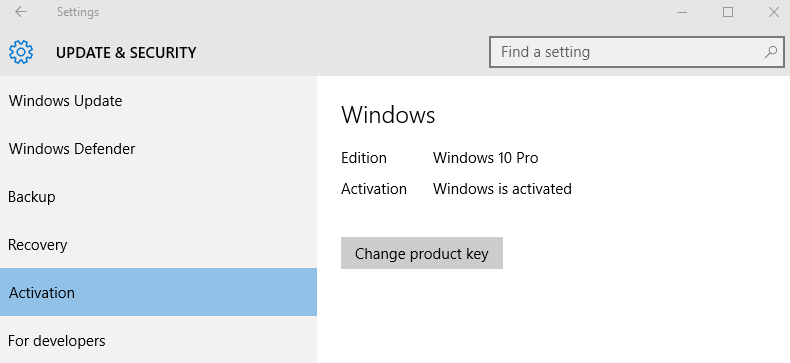Select the Windows 10 Pro edition text
This screenshot has height=363, width=790.
(x=485, y=158)
